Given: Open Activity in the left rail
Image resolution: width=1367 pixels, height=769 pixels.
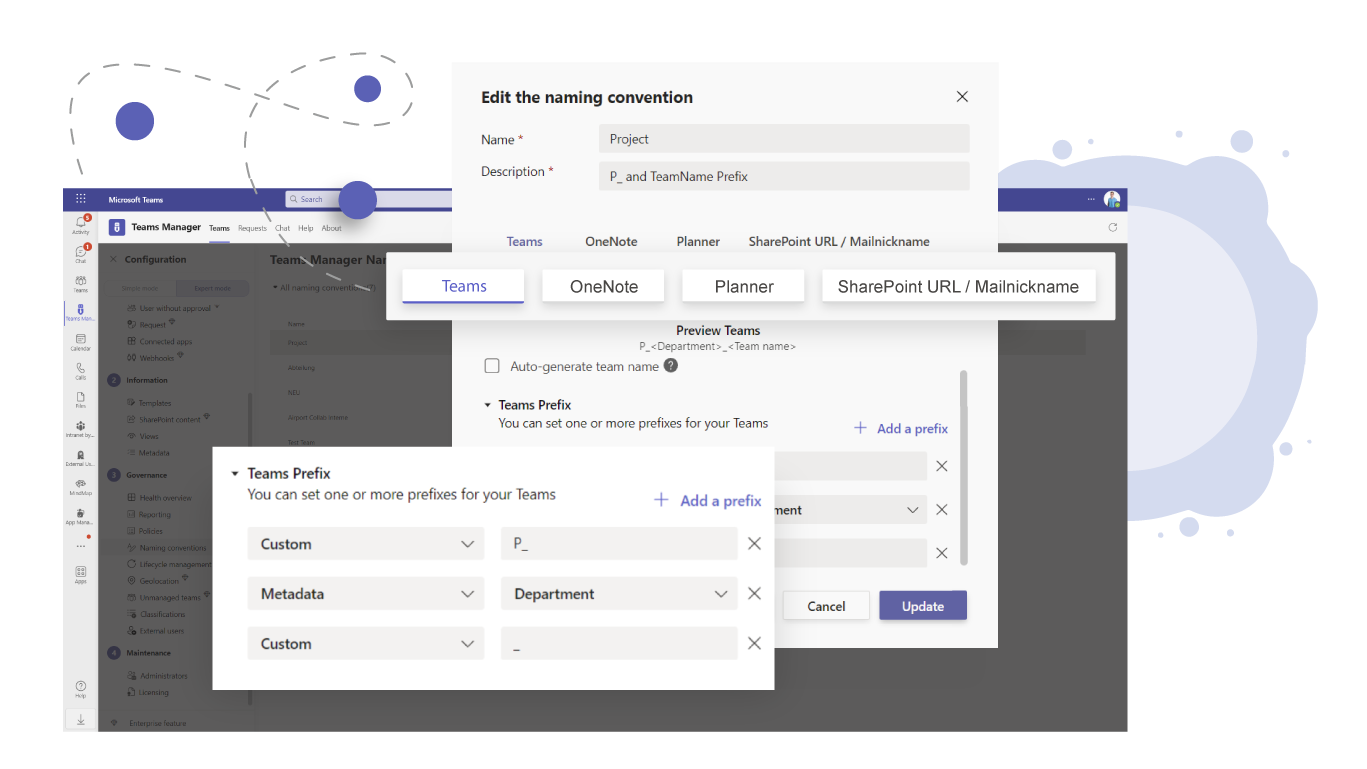Looking at the screenshot, I should click(x=81, y=225).
